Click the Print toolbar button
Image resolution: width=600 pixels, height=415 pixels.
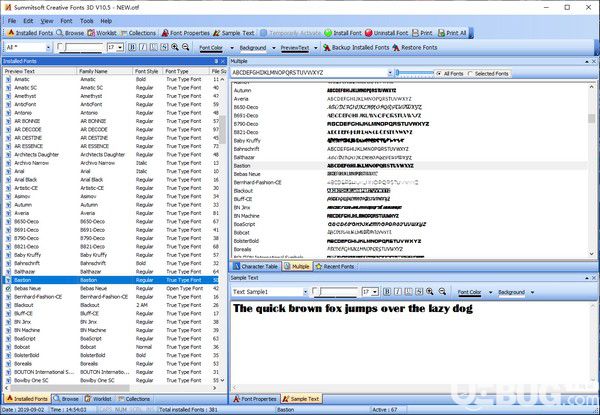point(422,33)
